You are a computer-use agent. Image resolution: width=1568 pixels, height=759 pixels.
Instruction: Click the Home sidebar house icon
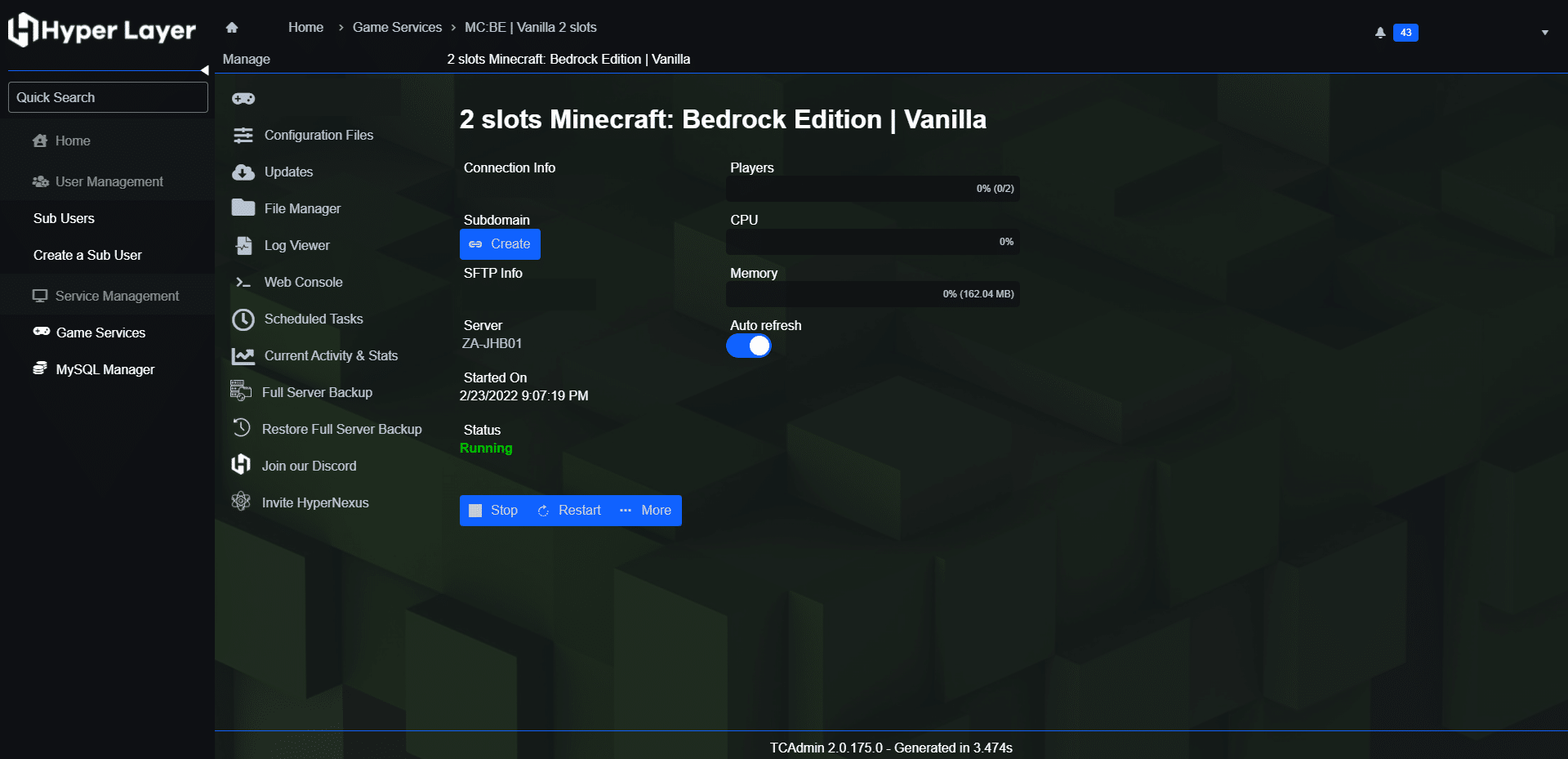click(40, 141)
